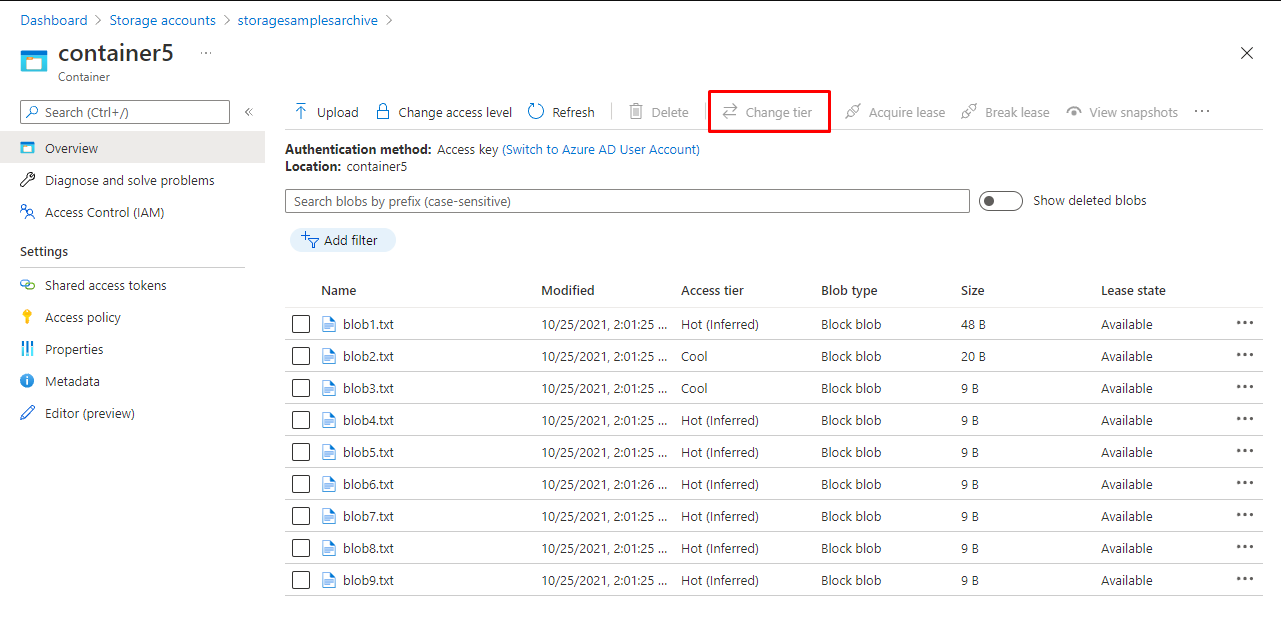Check the blob6.txt checkbox

coord(301,484)
